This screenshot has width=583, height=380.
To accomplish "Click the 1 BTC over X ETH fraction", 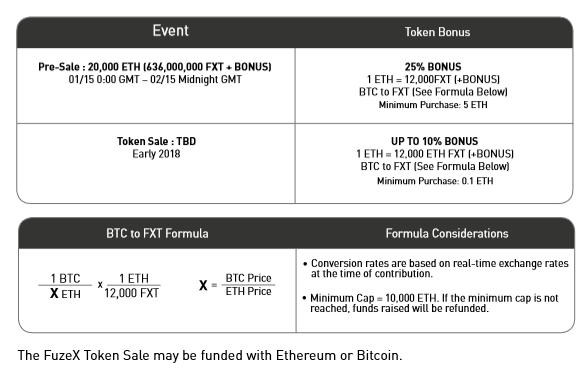I will point(65,286).
